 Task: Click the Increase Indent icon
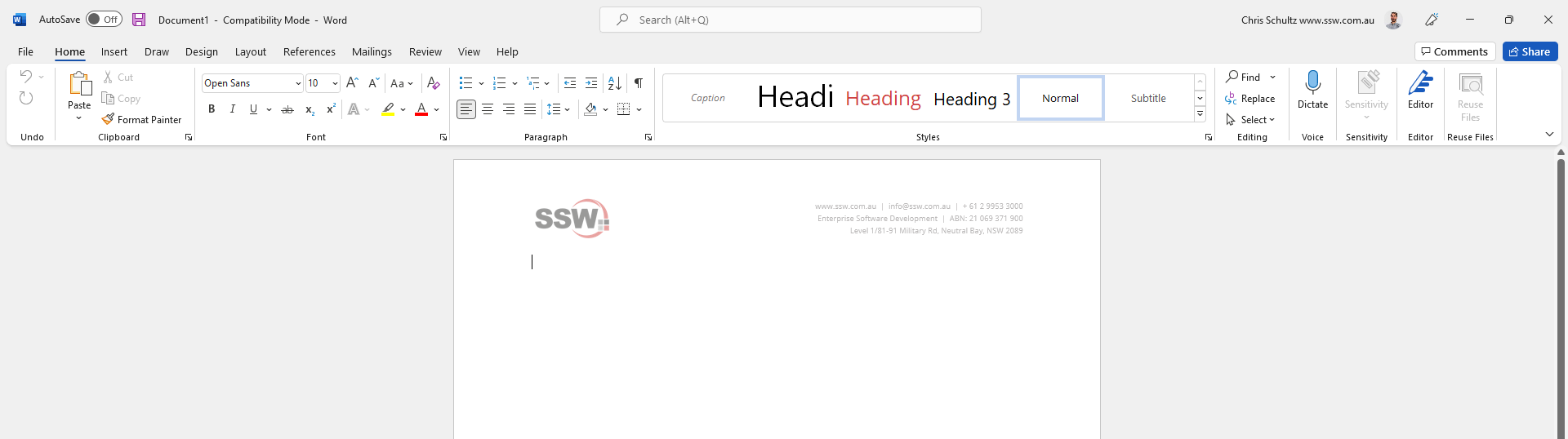(x=591, y=83)
